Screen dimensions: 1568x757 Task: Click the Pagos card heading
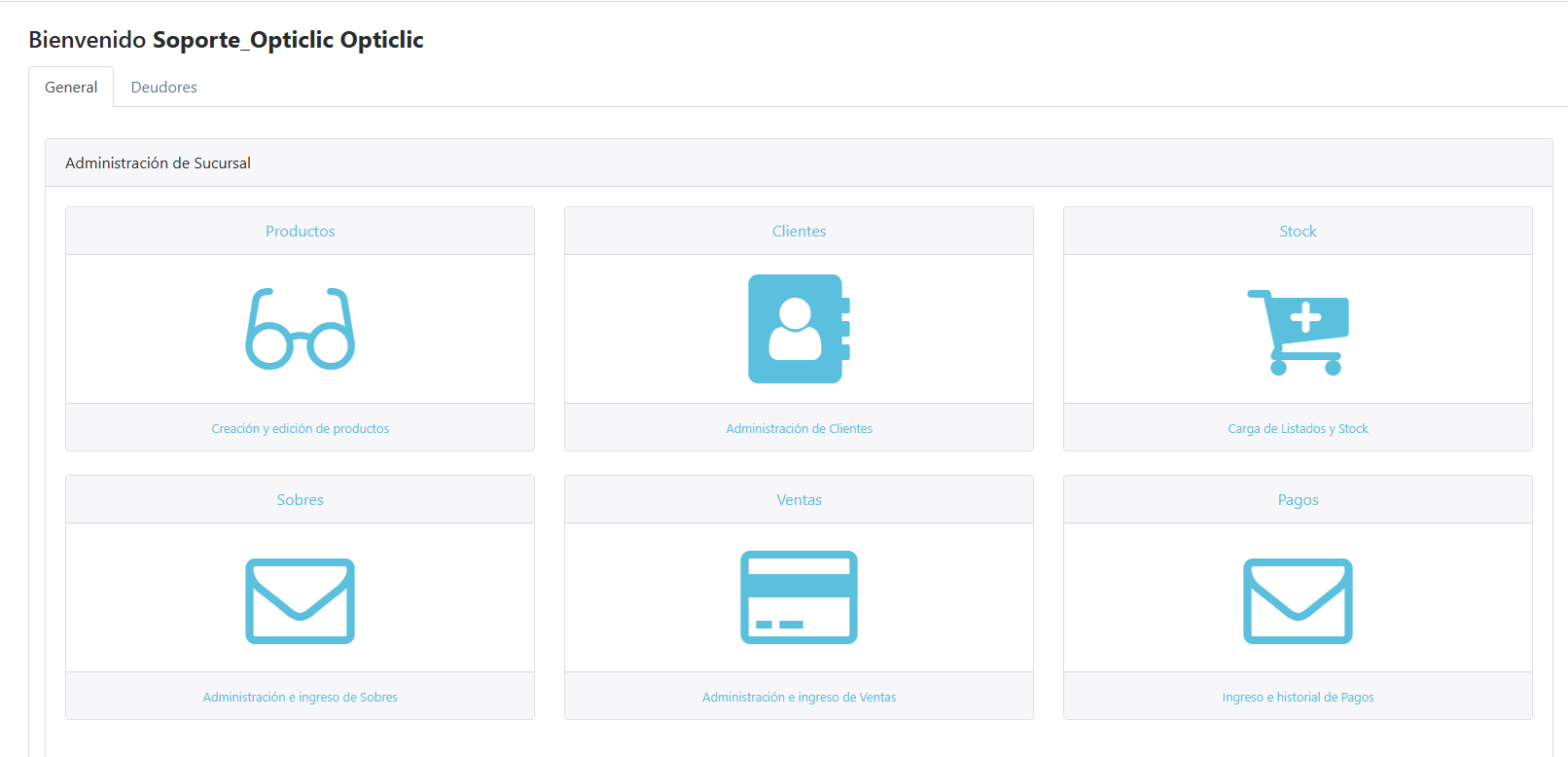[x=1298, y=500]
